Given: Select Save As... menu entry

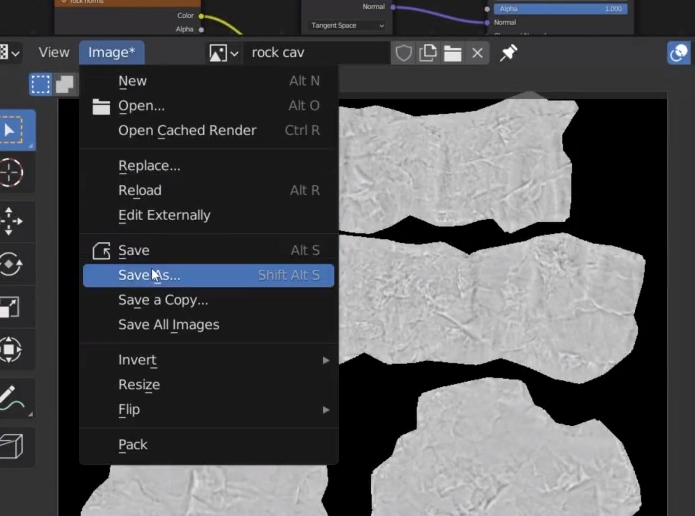Looking at the screenshot, I should 208,275.
